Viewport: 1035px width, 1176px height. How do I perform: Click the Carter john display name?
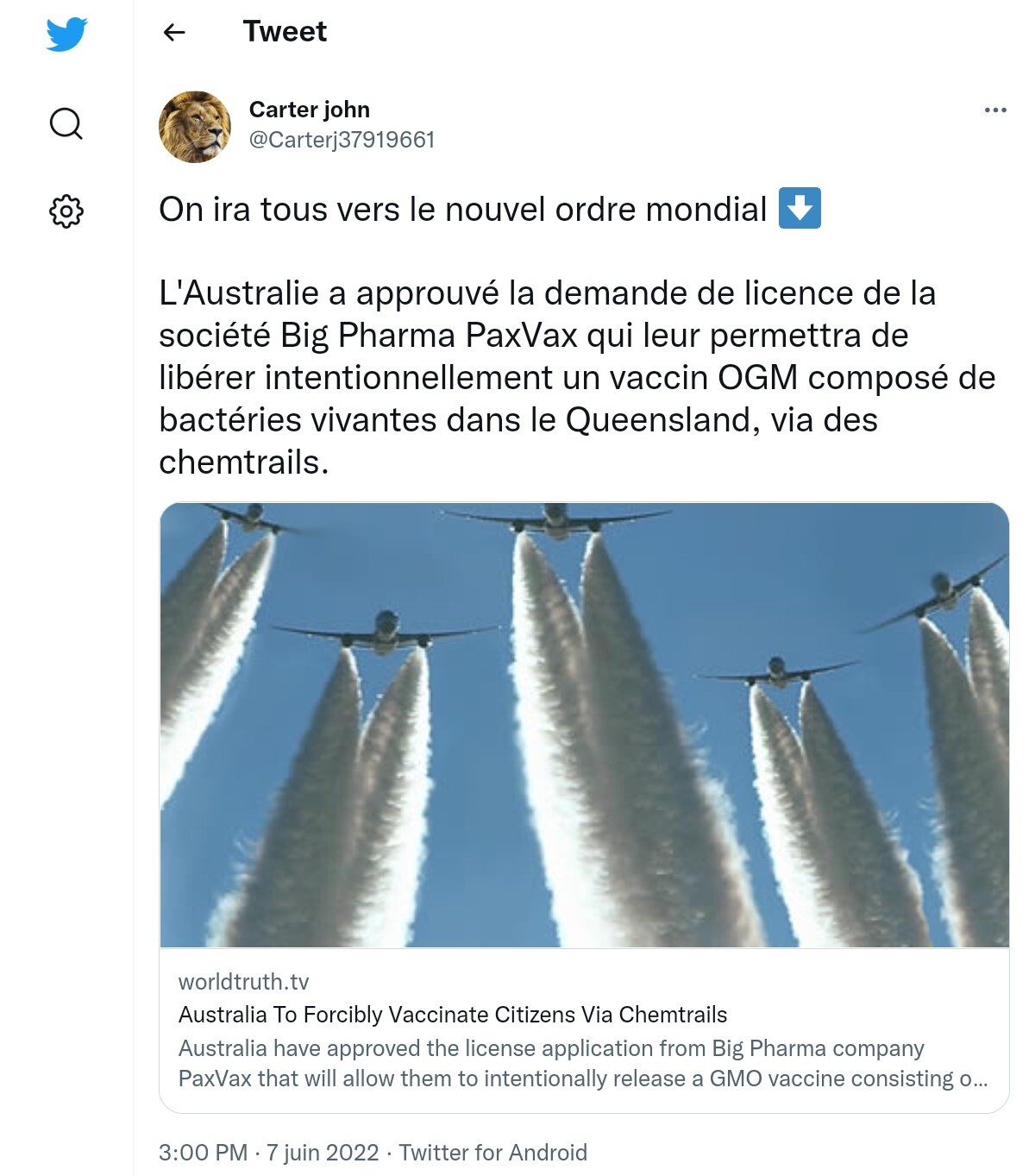coord(310,110)
